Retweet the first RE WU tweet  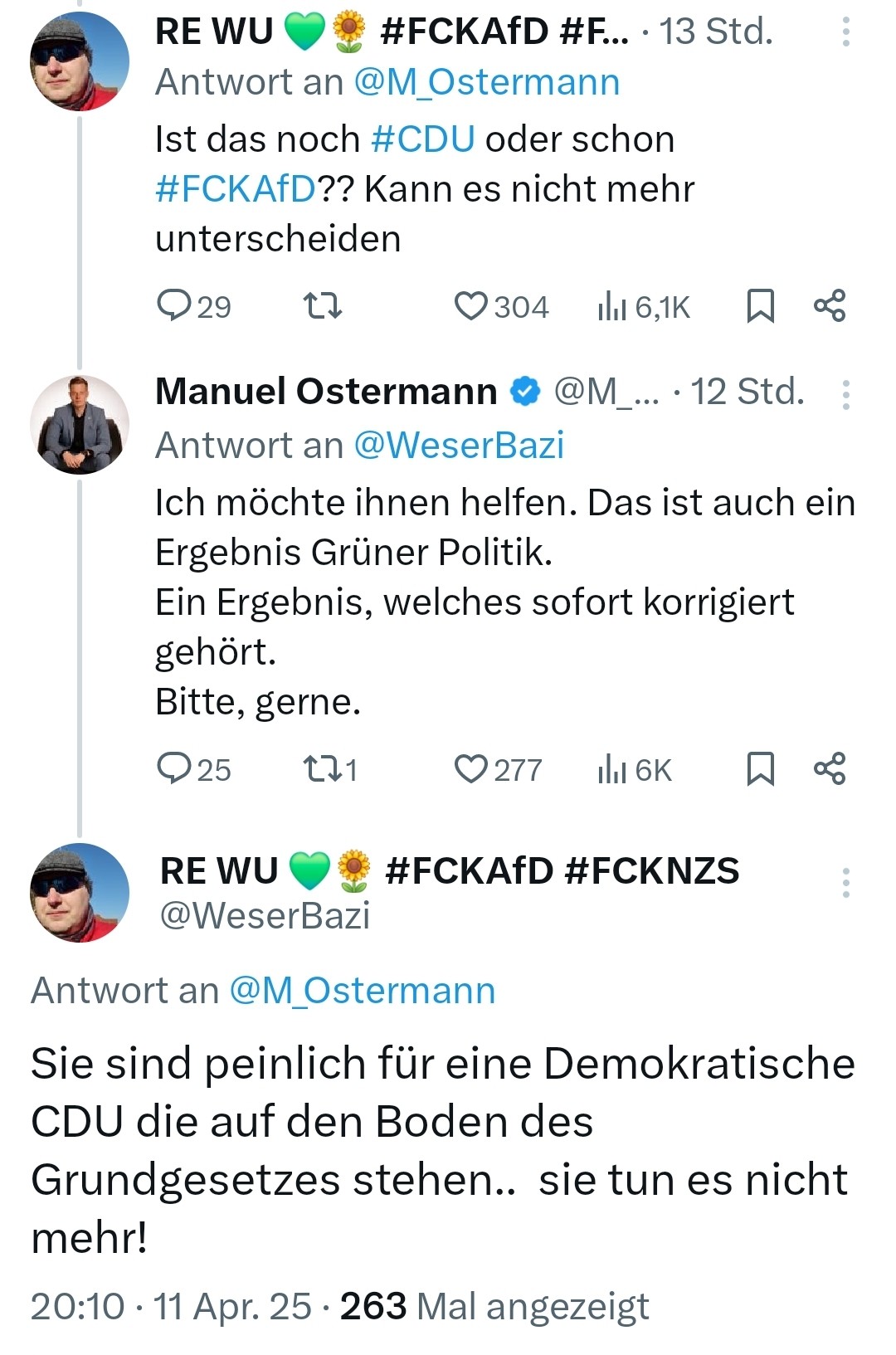tap(322, 306)
